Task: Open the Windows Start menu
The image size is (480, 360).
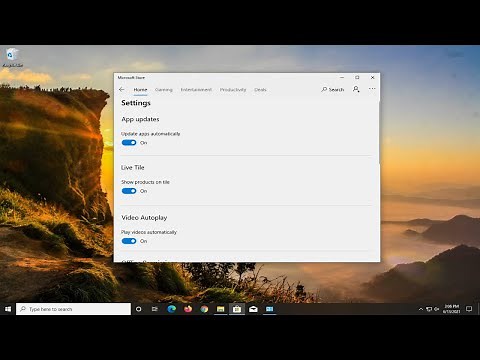Action: (8, 309)
